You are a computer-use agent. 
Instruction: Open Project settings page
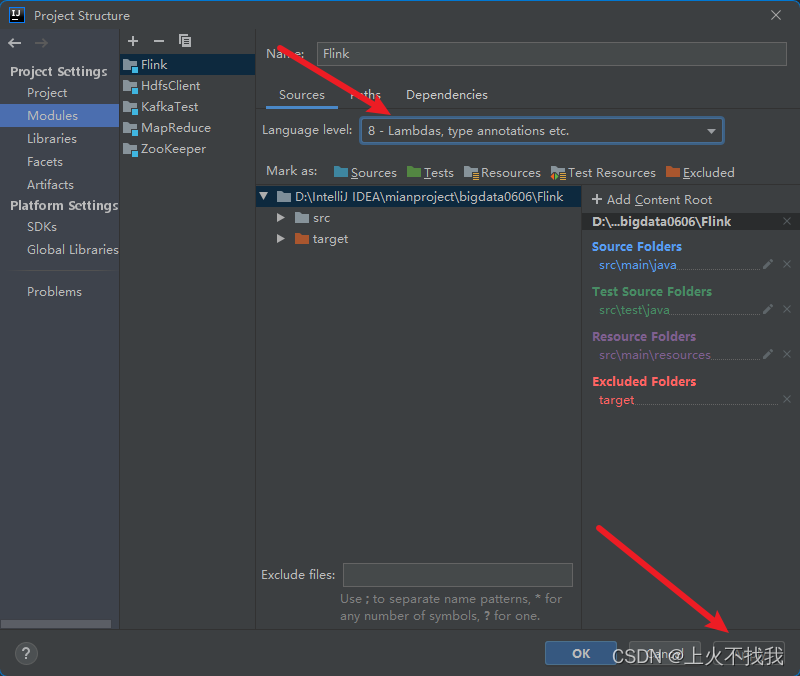(47, 93)
